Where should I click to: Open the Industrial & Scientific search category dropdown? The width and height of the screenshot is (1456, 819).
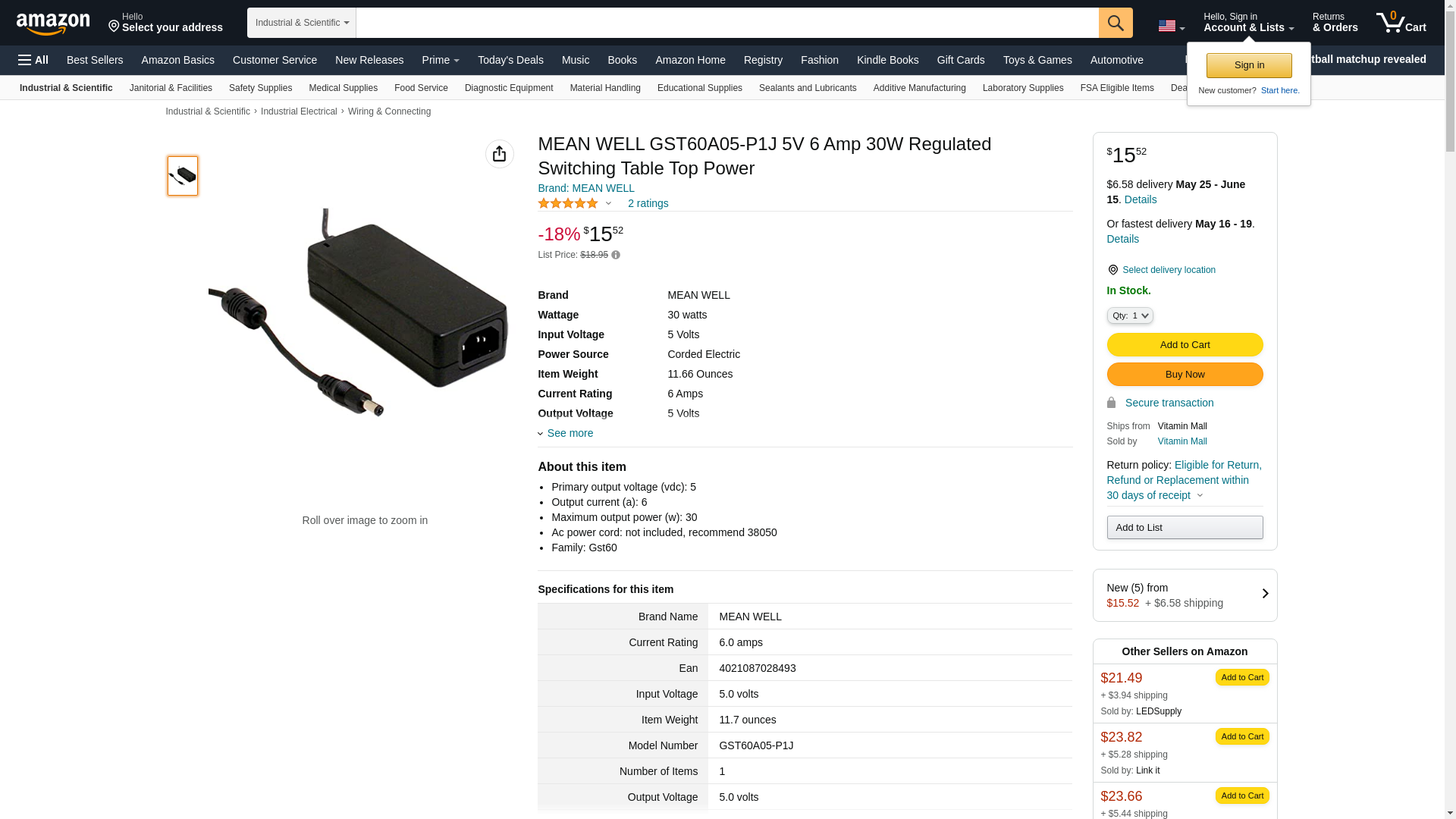click(301, 23)
